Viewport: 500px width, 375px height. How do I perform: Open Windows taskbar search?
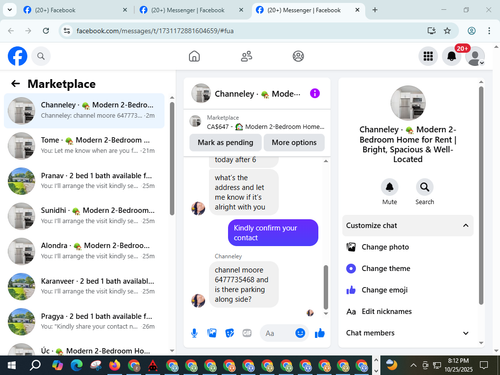[35, 365]
